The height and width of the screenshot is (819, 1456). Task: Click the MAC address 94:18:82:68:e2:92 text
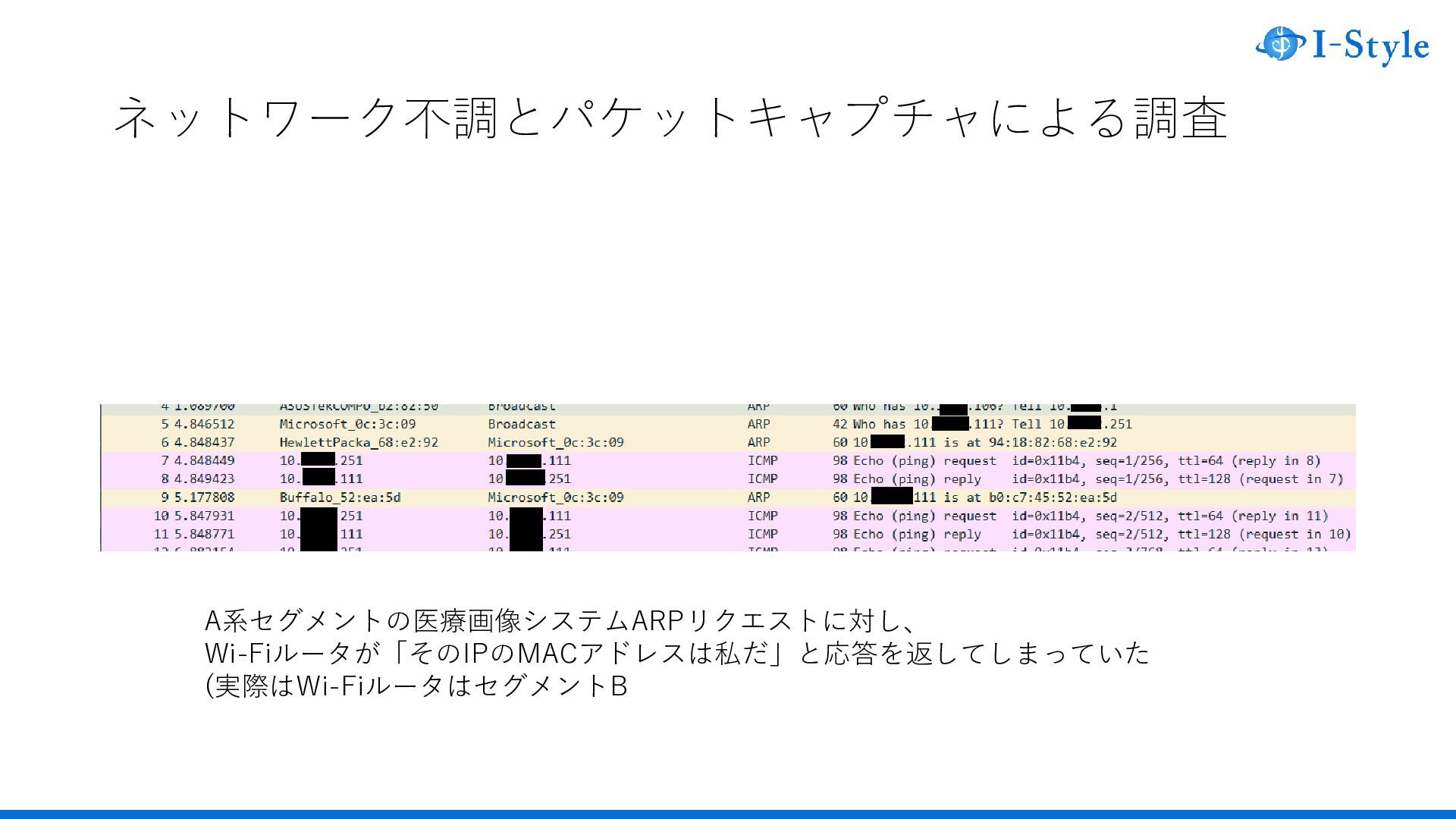(1053, 443)
